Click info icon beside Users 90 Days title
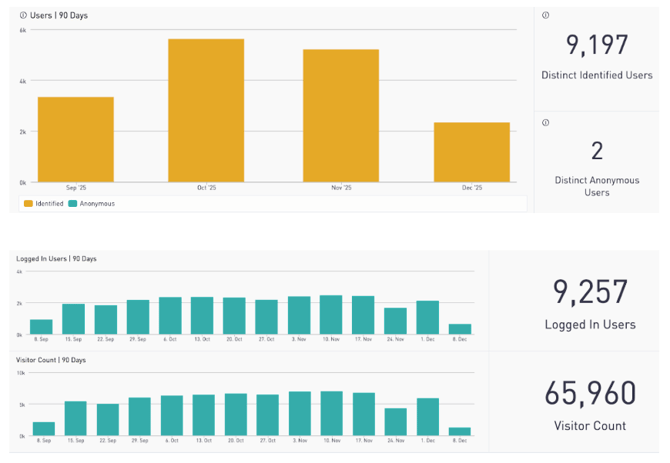670x463 pixels. 23,15
